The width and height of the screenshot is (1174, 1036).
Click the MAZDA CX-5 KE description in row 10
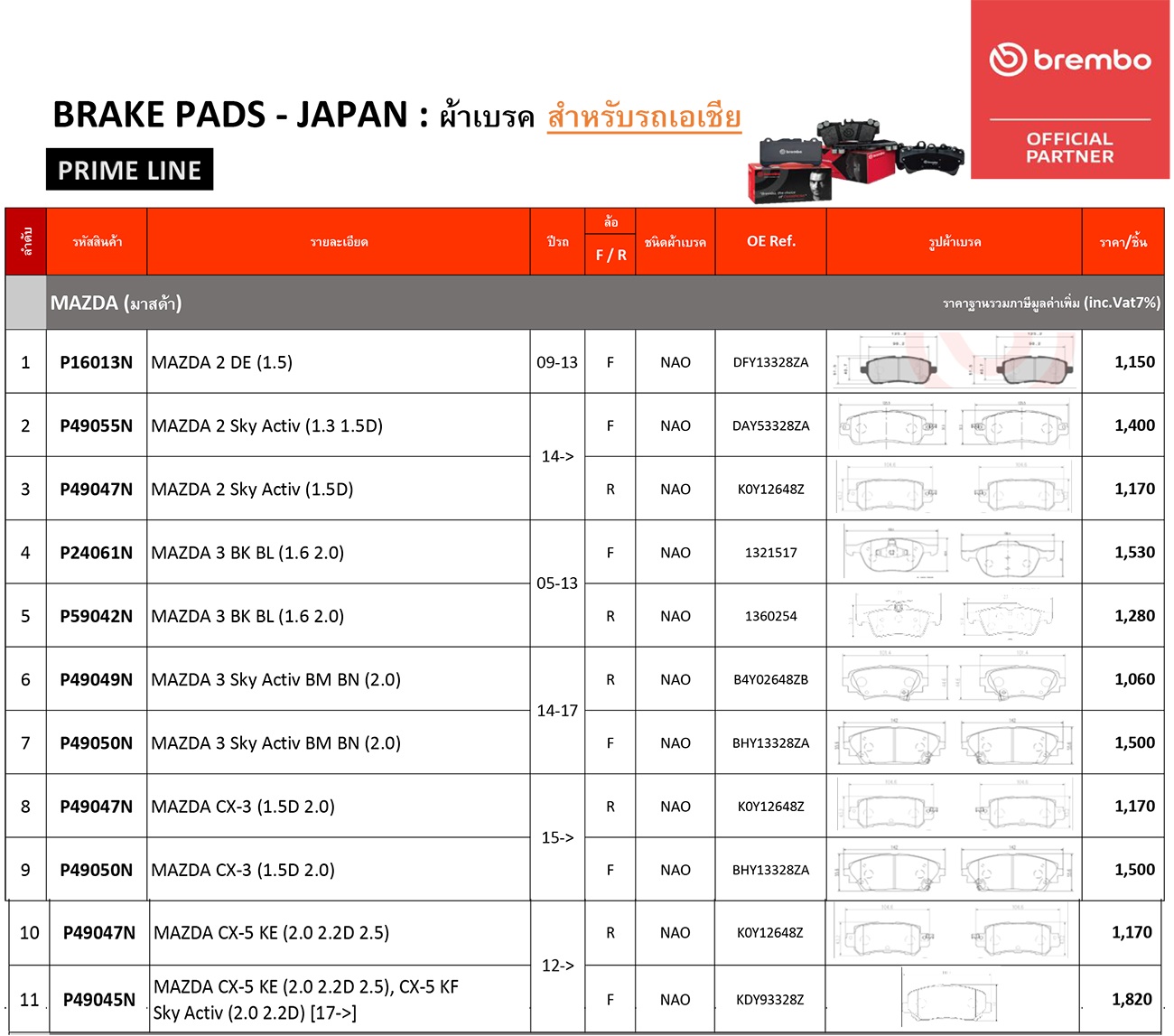click(272, 933)
